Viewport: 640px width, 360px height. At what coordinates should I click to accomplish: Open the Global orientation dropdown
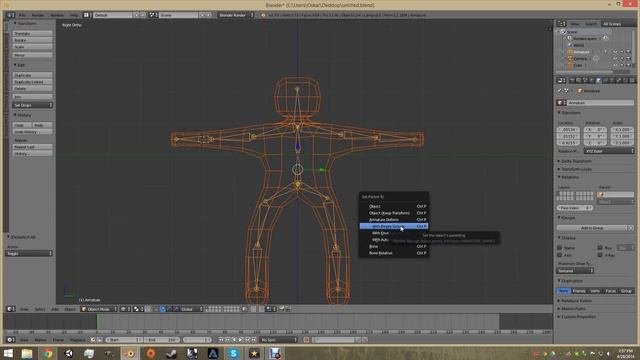[191, 309]
